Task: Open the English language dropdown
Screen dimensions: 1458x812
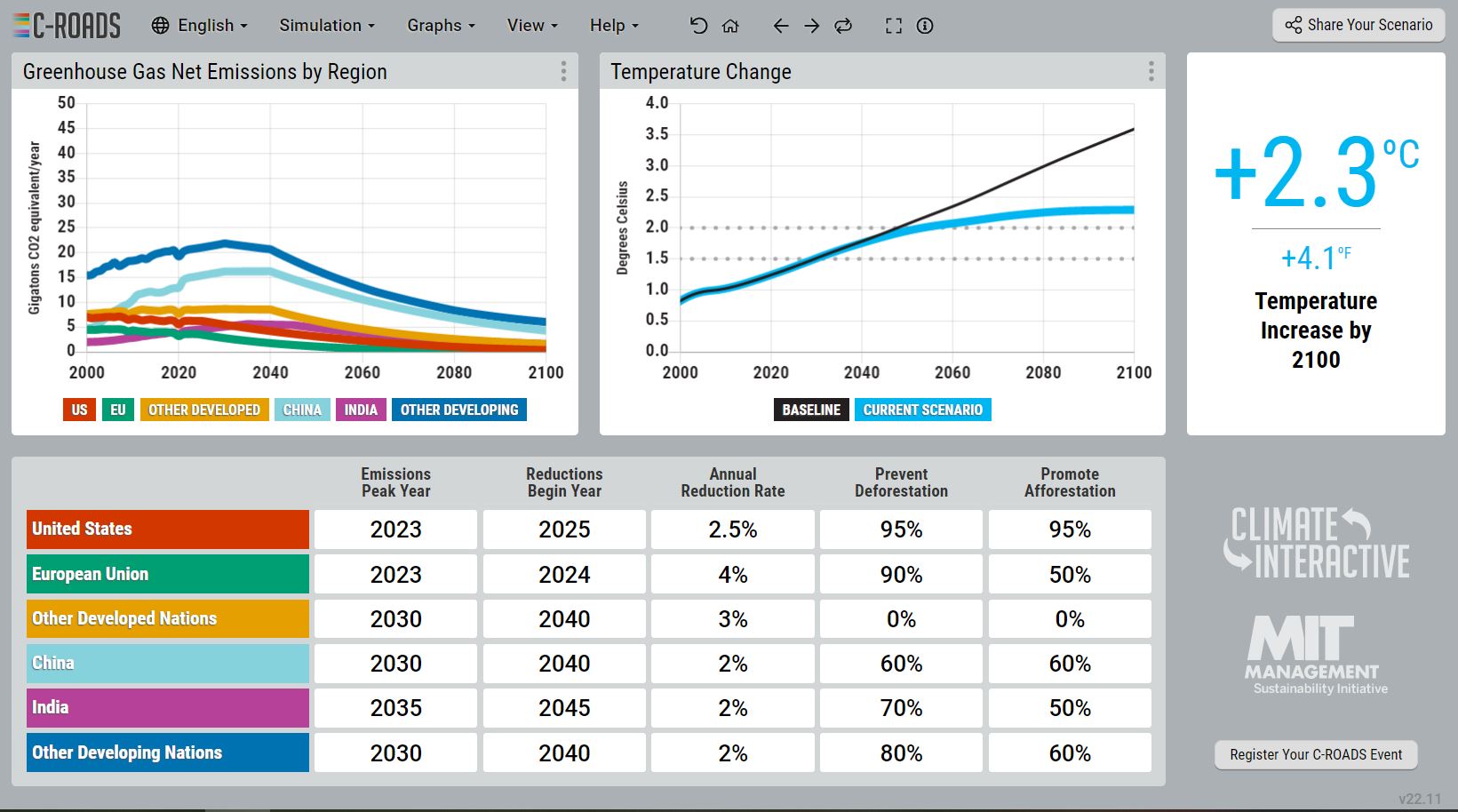Action: (x=200, y=26)
